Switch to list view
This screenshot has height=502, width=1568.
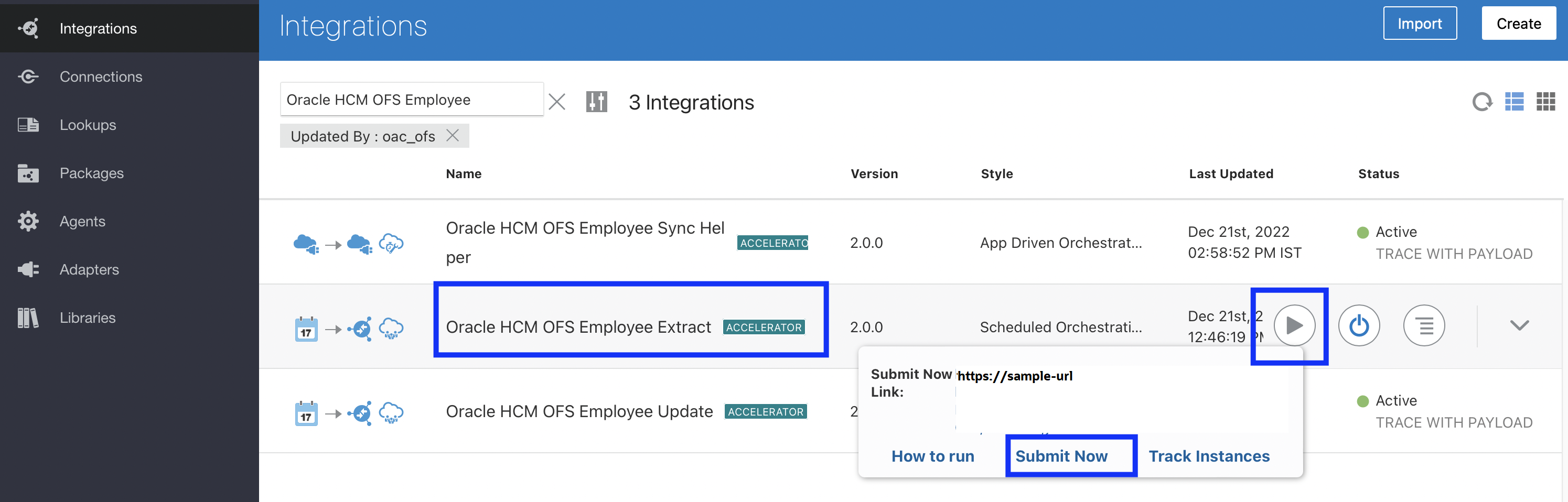[x=1514, y=102]
